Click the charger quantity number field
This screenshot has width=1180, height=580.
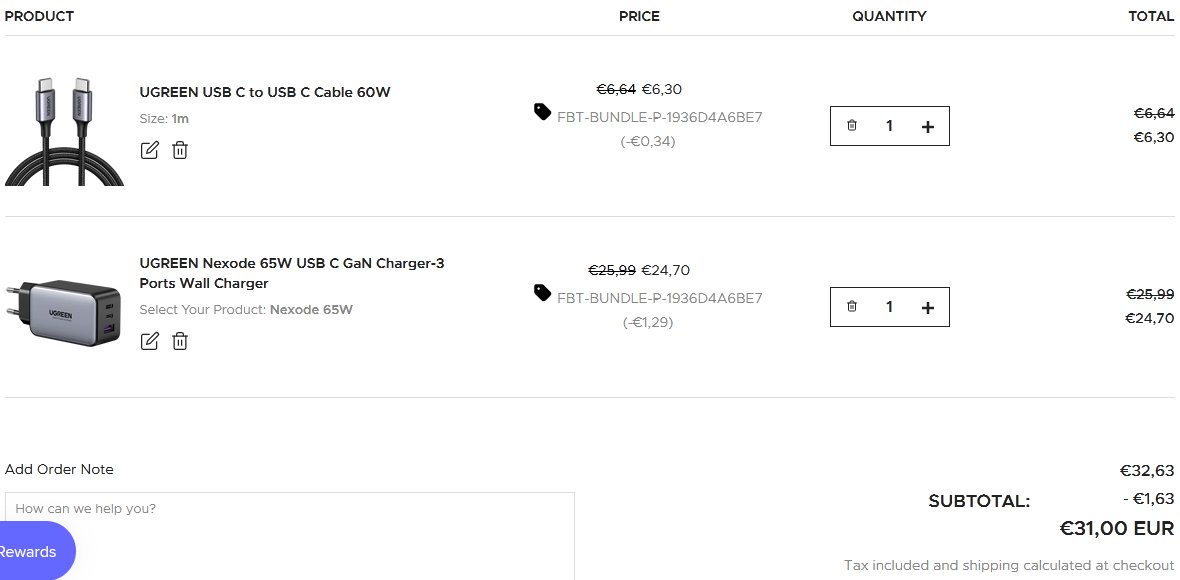click(x=889, y=307)
